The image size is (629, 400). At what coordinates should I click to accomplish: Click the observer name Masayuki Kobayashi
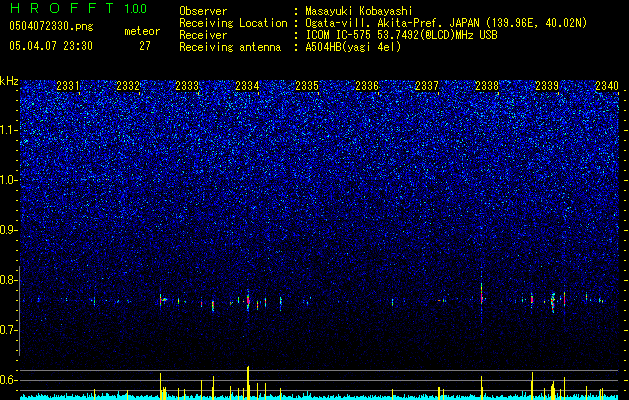(359, 11)
